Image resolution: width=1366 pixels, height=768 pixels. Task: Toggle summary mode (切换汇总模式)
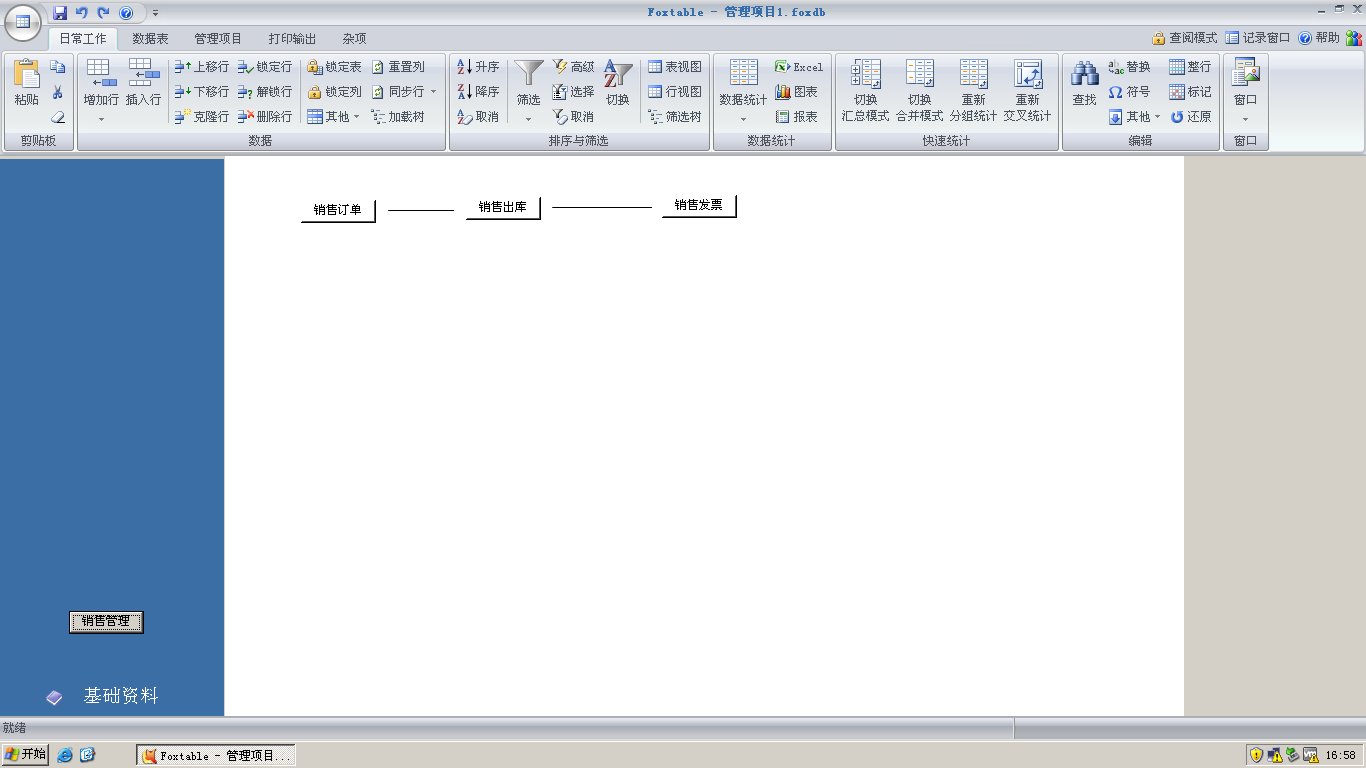click(x=865, y=91)
